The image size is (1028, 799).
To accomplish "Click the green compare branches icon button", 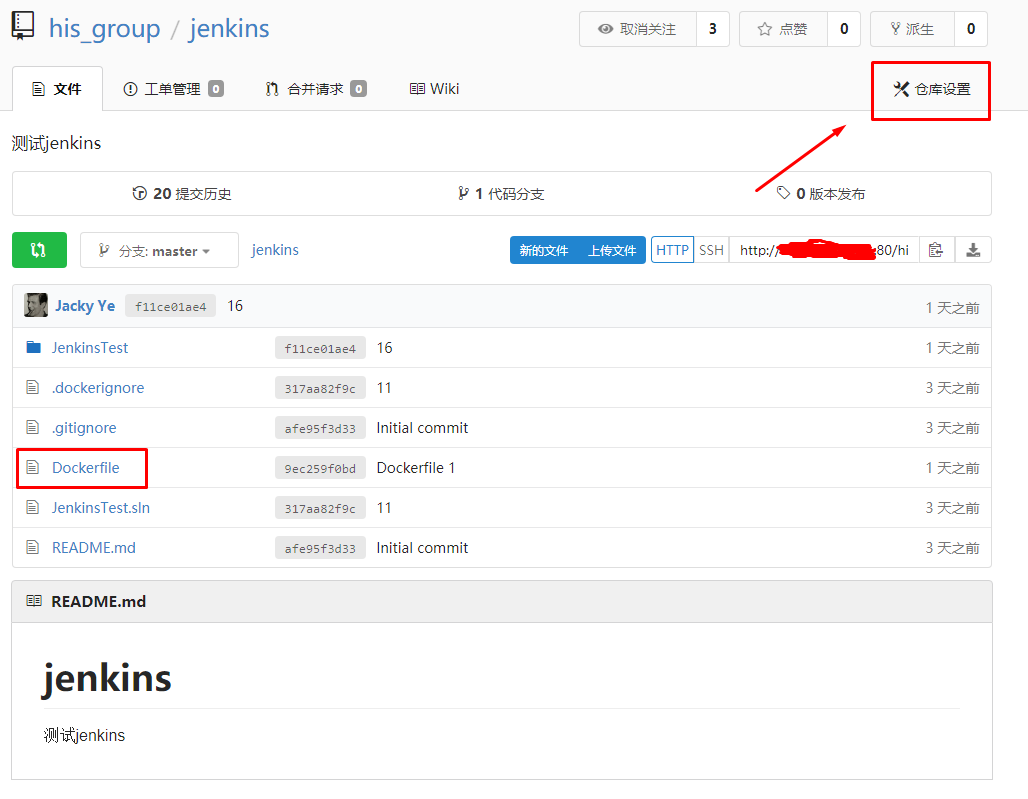I will click(39, 250).
